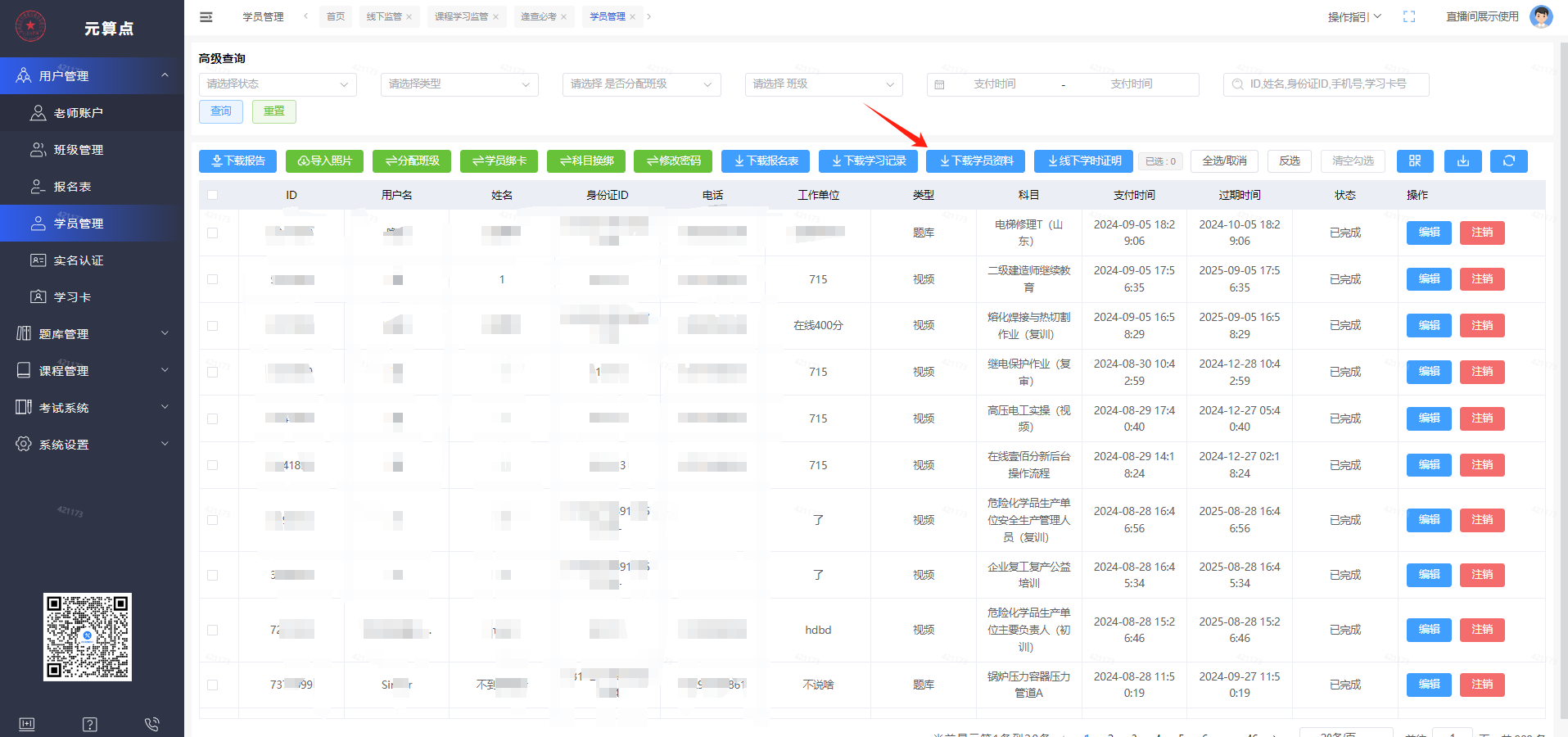Click the 全选/取消 button
1568x737 pixels.
click(x=1224, y=161)
